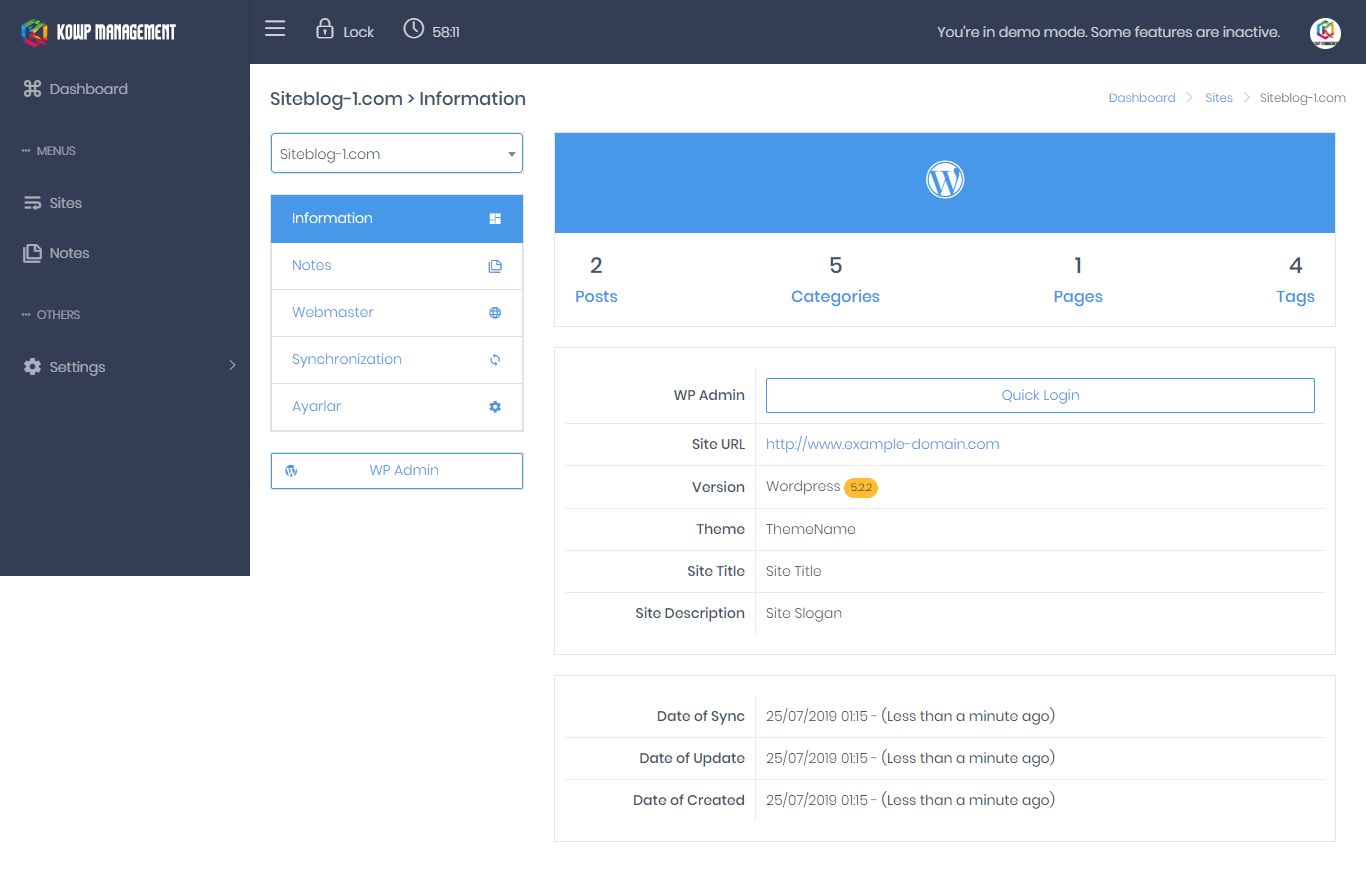The height and width of the screenshot is (882, 1366).
Task: Click the Sites breadcrumb link
Action: (x=1218, y=98)
